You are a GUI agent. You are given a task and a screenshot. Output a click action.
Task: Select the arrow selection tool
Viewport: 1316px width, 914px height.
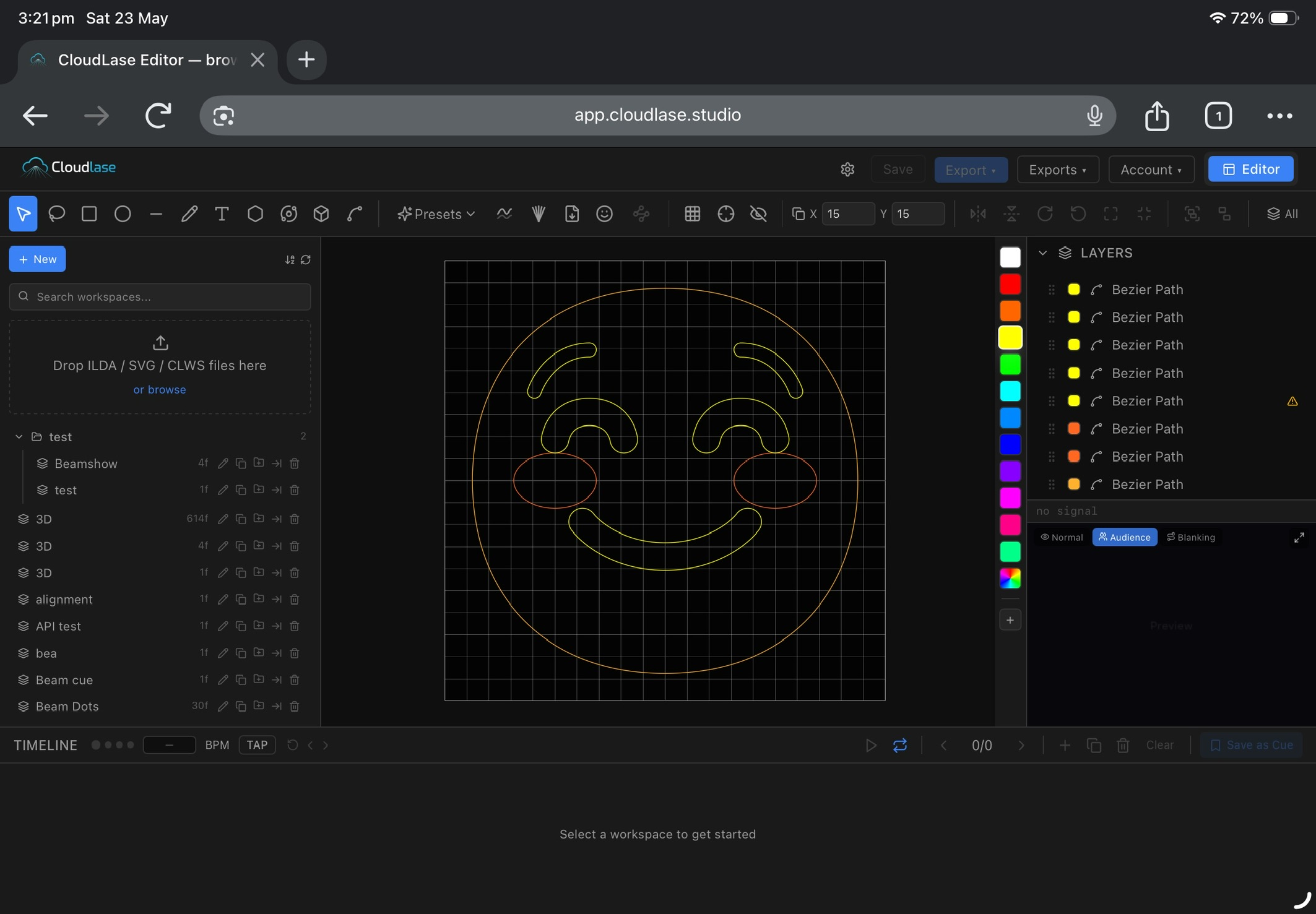(23, 214)
